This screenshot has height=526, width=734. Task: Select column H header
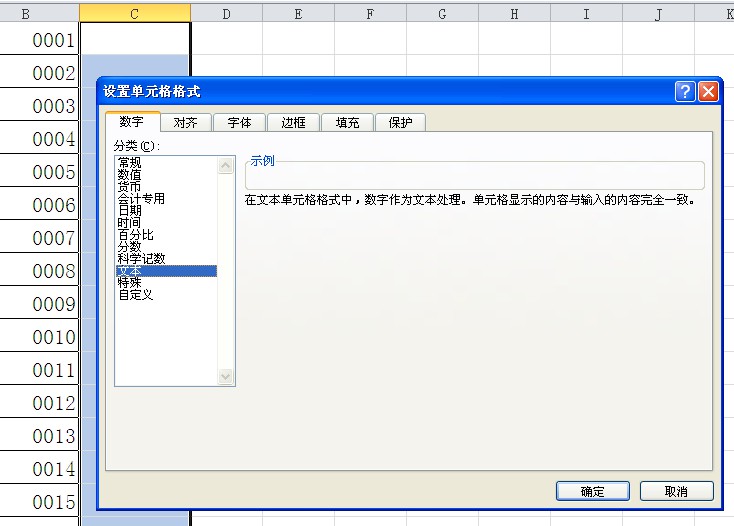(514, 14)
